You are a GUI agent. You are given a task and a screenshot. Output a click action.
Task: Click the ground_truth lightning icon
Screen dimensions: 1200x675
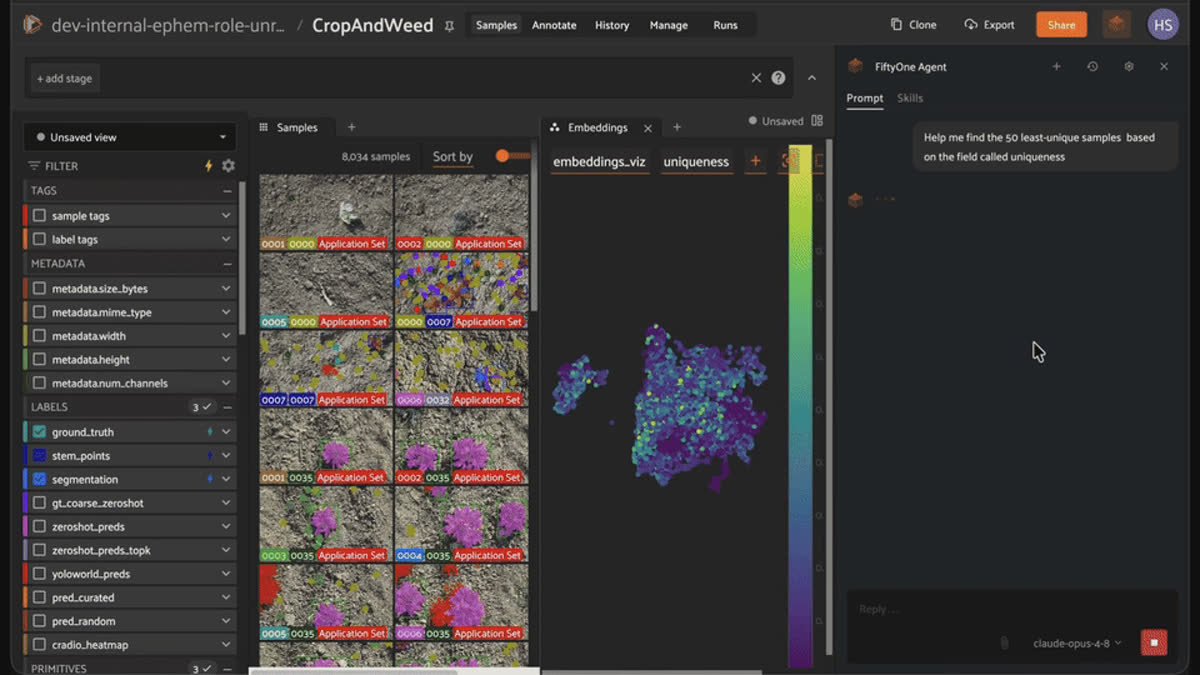(x=209, y=432)
